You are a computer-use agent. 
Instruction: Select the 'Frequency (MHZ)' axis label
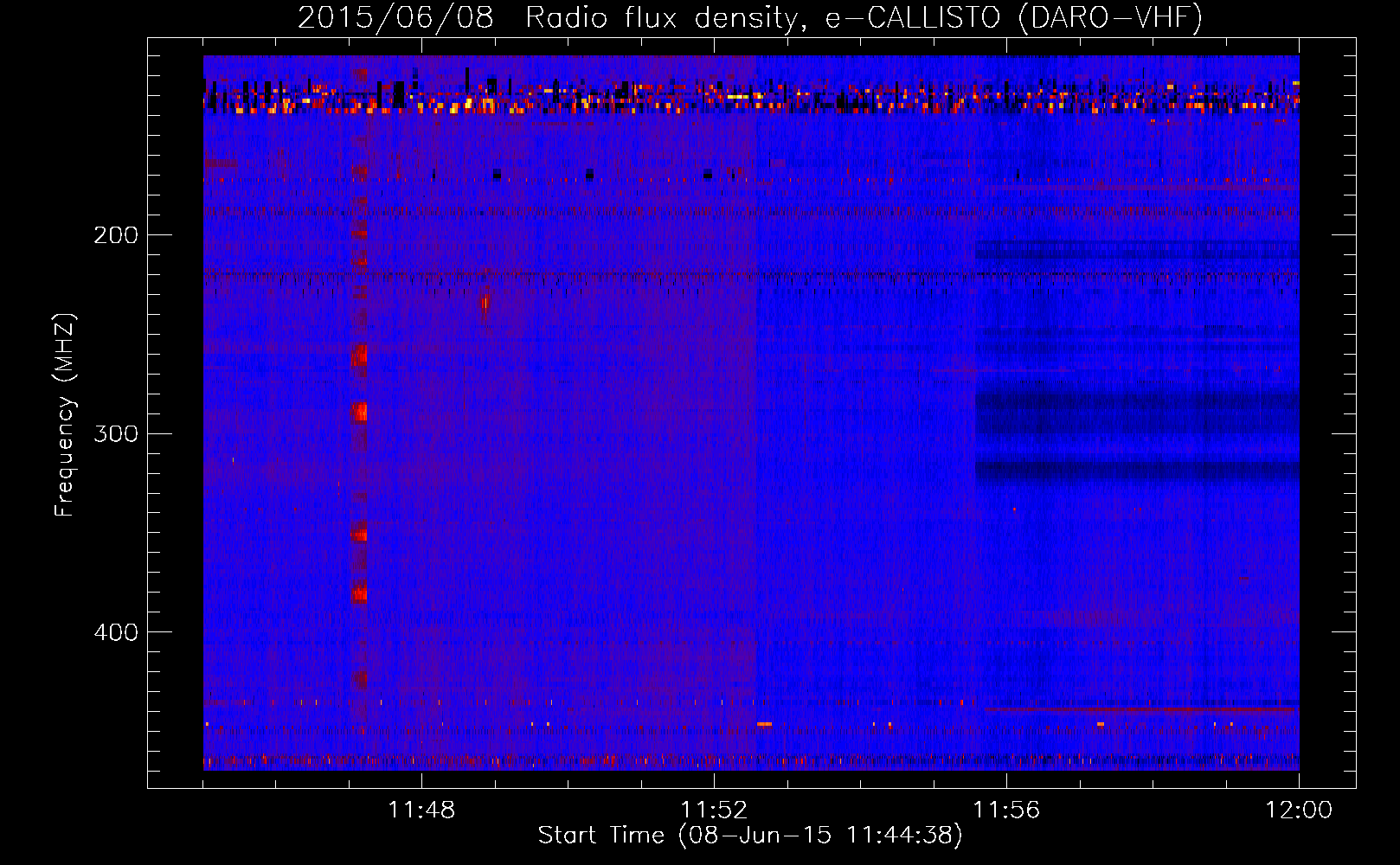[x=66, y=415]
